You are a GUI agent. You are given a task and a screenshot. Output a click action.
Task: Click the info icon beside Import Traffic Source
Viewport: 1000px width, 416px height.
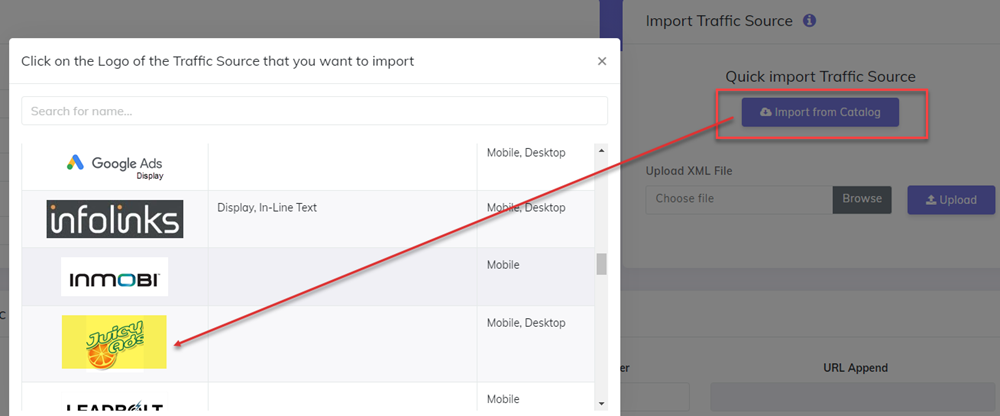[x=809, y=21]
